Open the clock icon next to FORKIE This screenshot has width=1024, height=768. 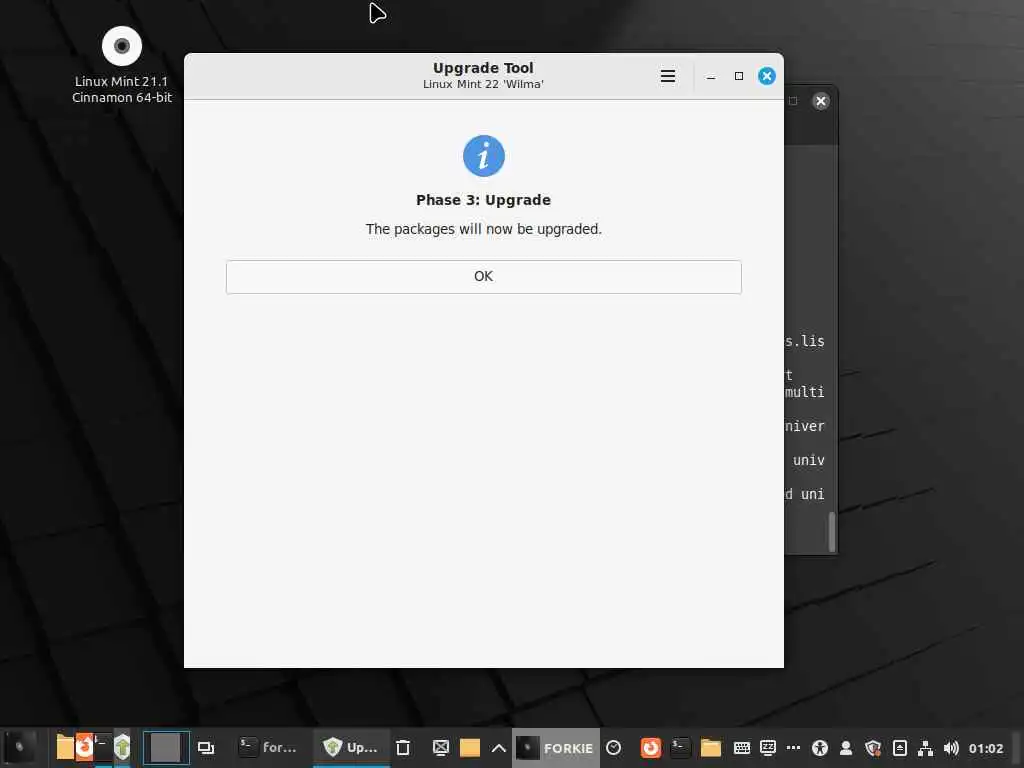(613, 748)
